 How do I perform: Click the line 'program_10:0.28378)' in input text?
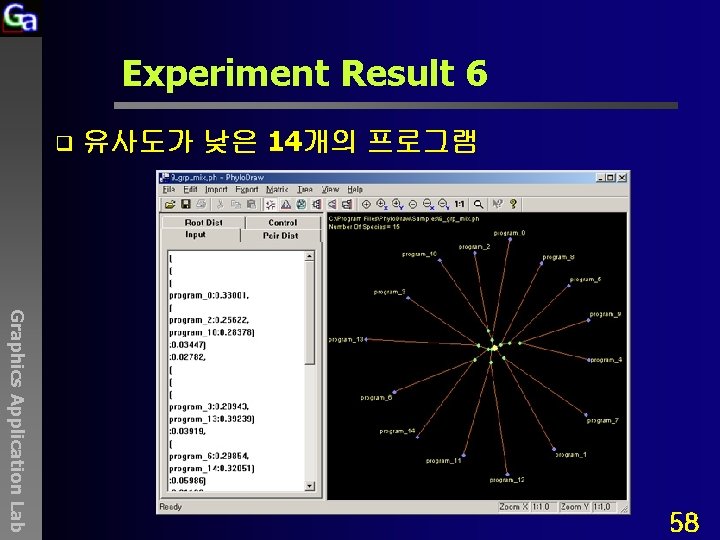coord(212,332)
